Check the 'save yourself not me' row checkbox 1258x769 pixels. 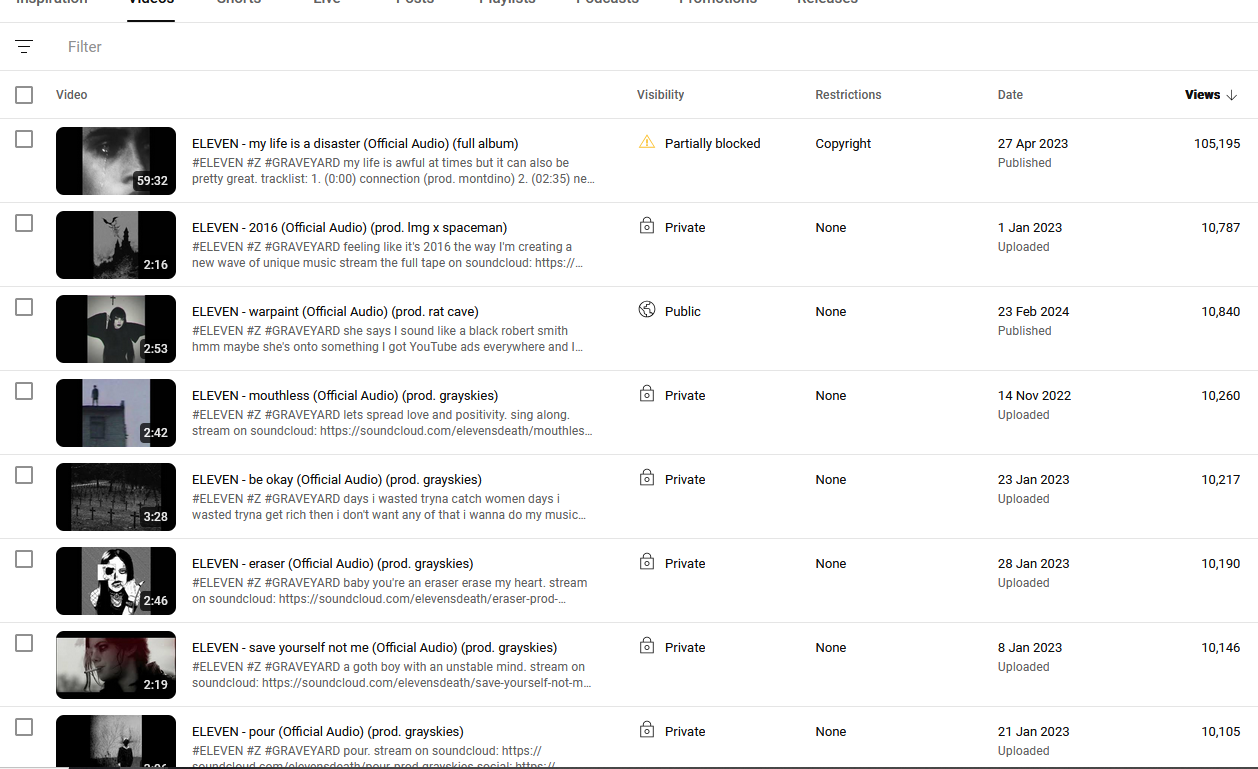click(24, 643)
